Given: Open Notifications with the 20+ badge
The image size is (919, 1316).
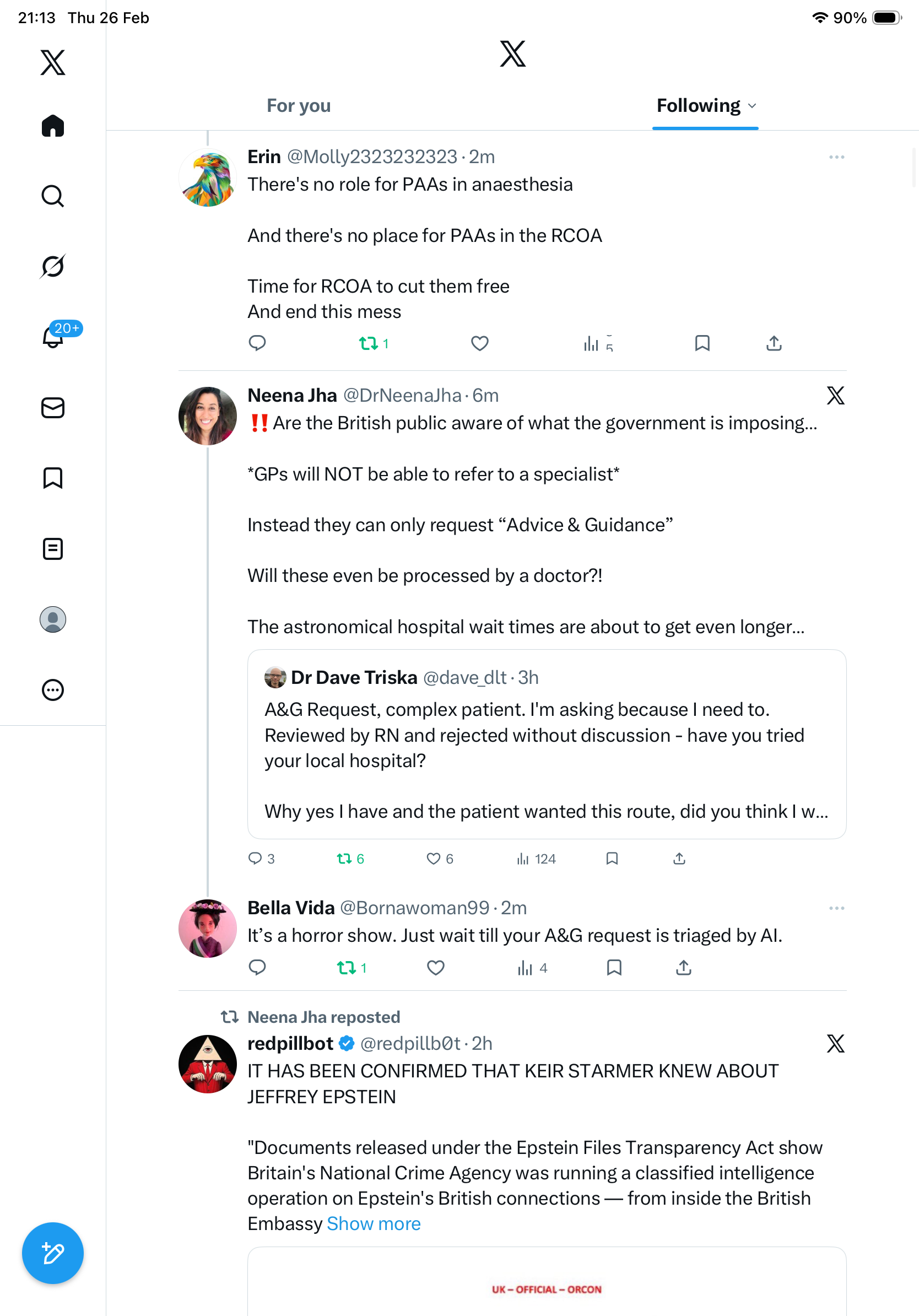Looking at the screenshot, I should coord(53,337).
